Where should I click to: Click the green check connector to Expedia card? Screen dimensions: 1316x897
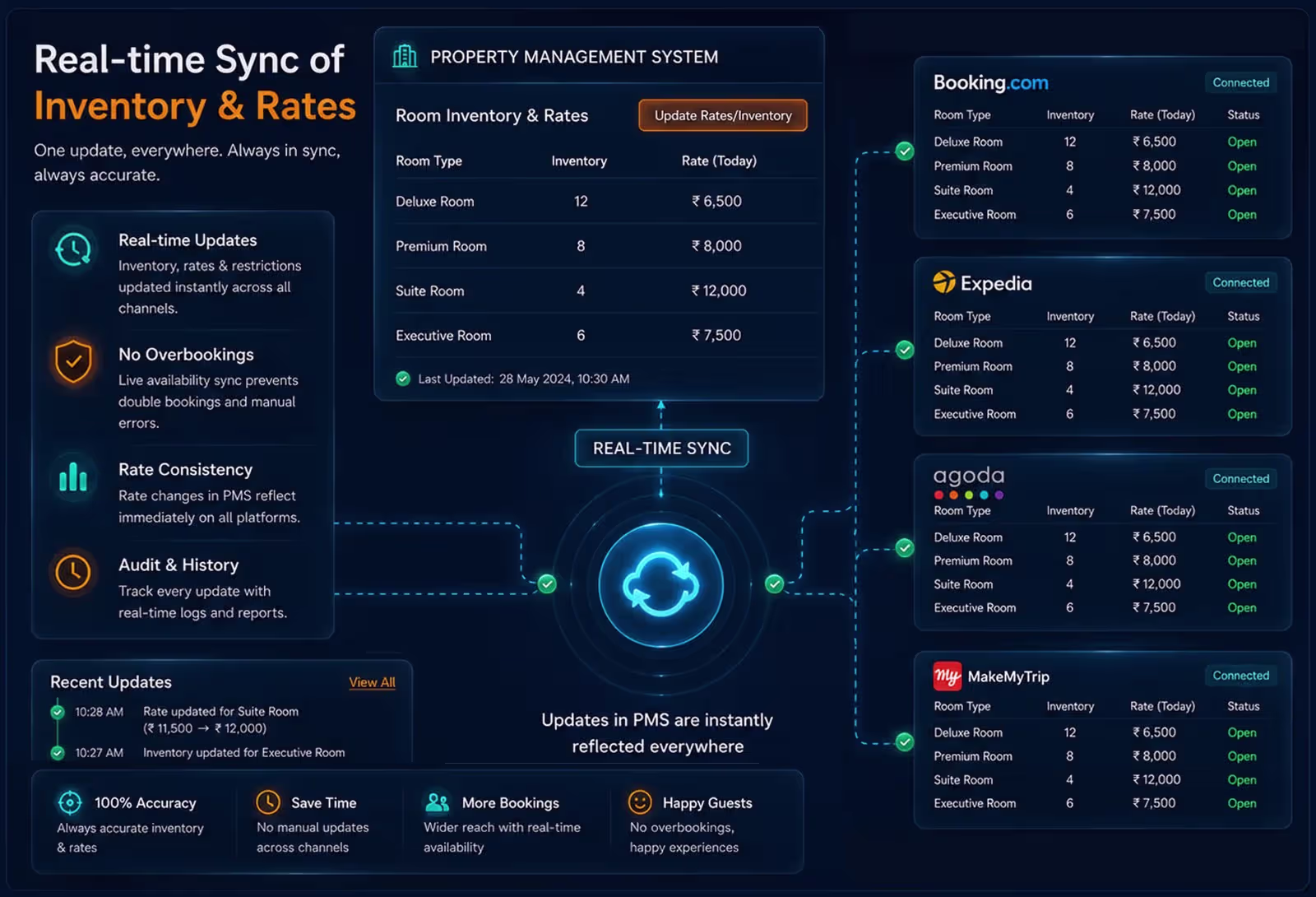[905, 350]
